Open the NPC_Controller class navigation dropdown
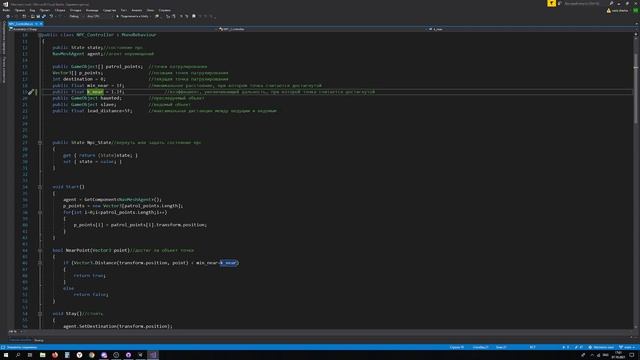This screenshot has height=360, width=640. (322, 29)
